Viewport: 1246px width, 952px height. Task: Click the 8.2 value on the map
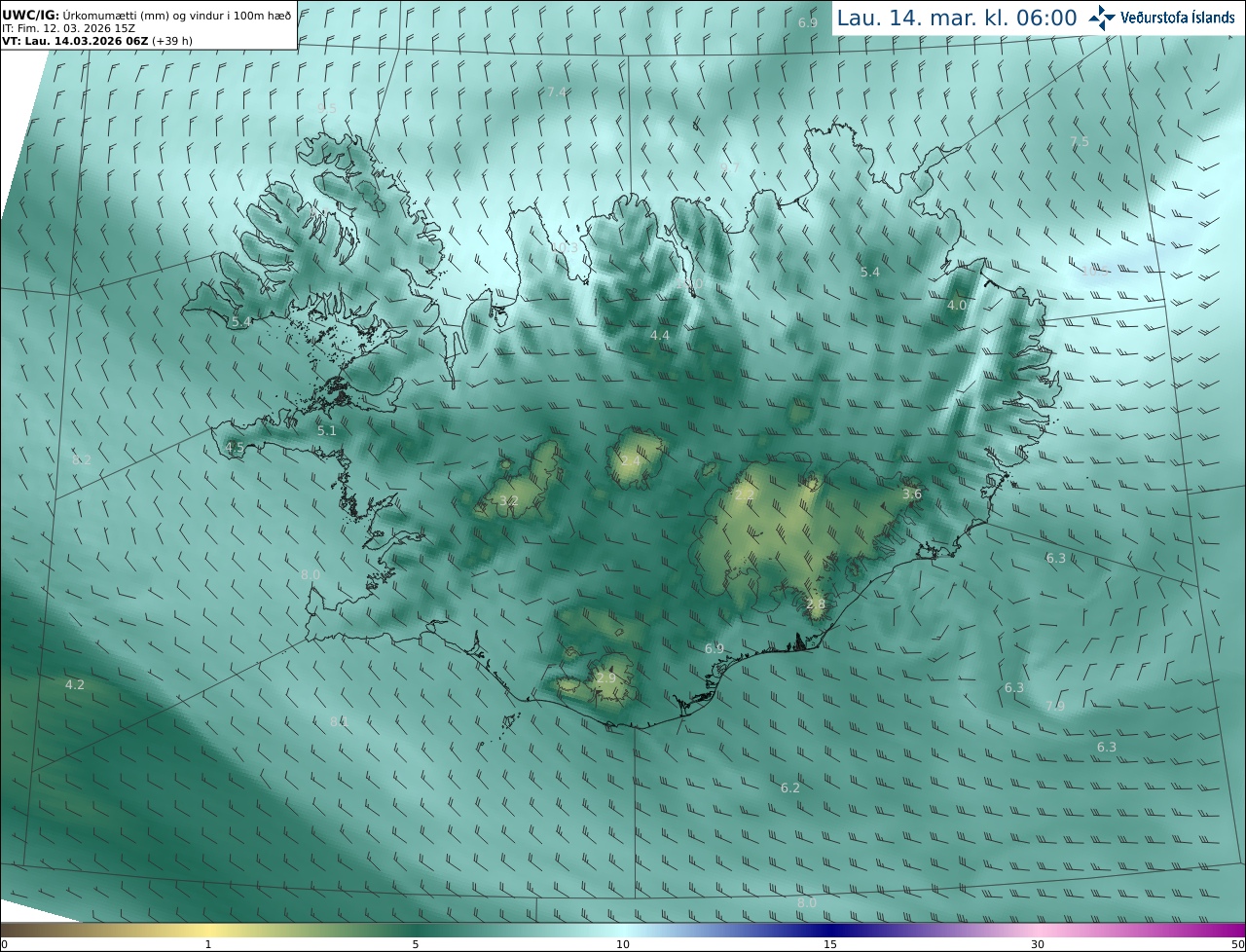pyautogui.click(x=82, y=459)
